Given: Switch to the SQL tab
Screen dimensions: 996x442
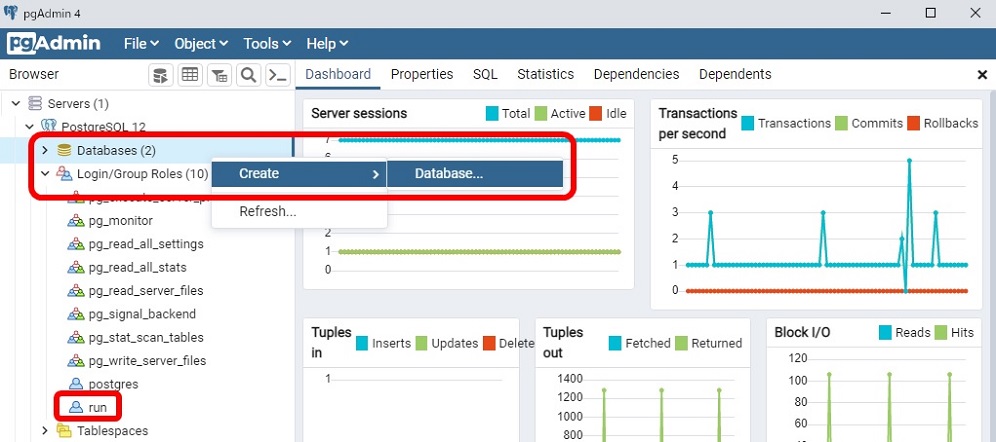Looking at the screenshot, I should tap(485, 74).
